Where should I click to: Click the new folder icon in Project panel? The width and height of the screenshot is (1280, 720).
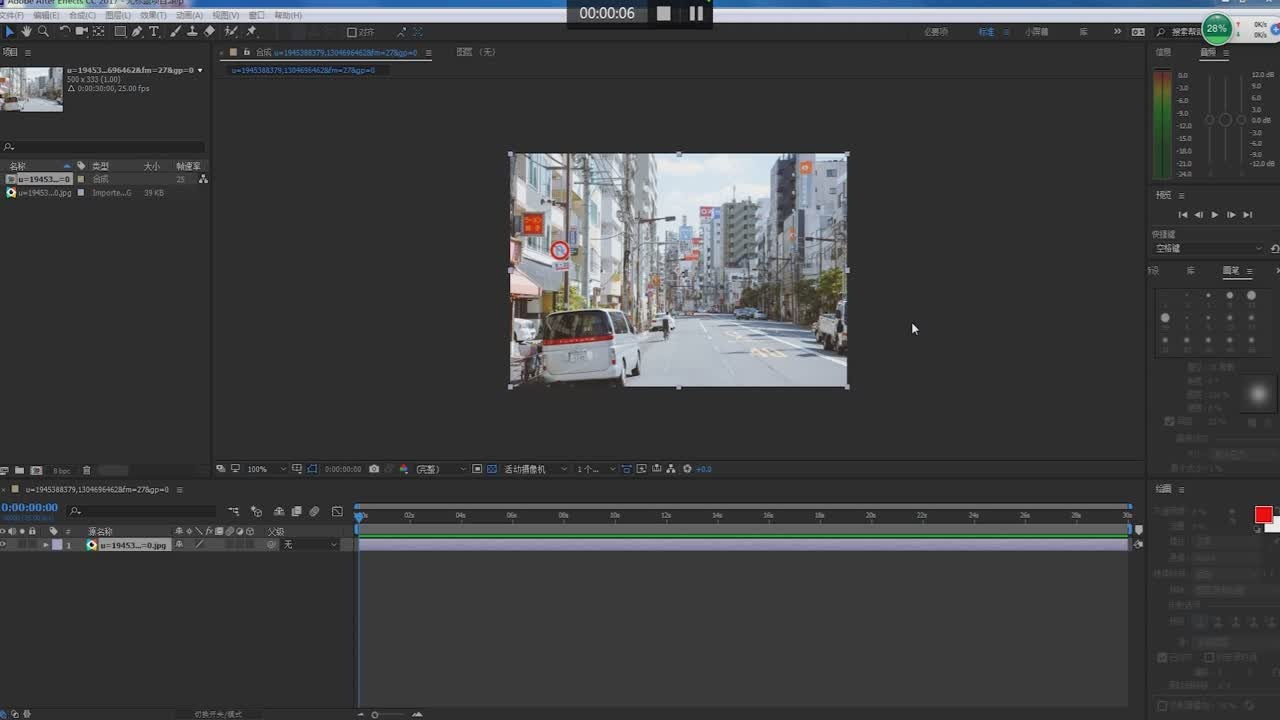(19, 470)
